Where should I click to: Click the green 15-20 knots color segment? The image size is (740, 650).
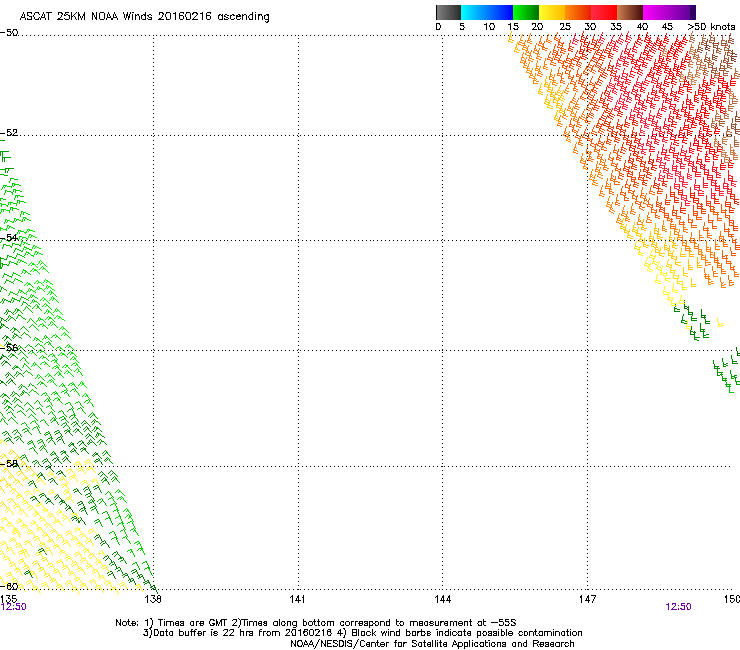point(526,12)
